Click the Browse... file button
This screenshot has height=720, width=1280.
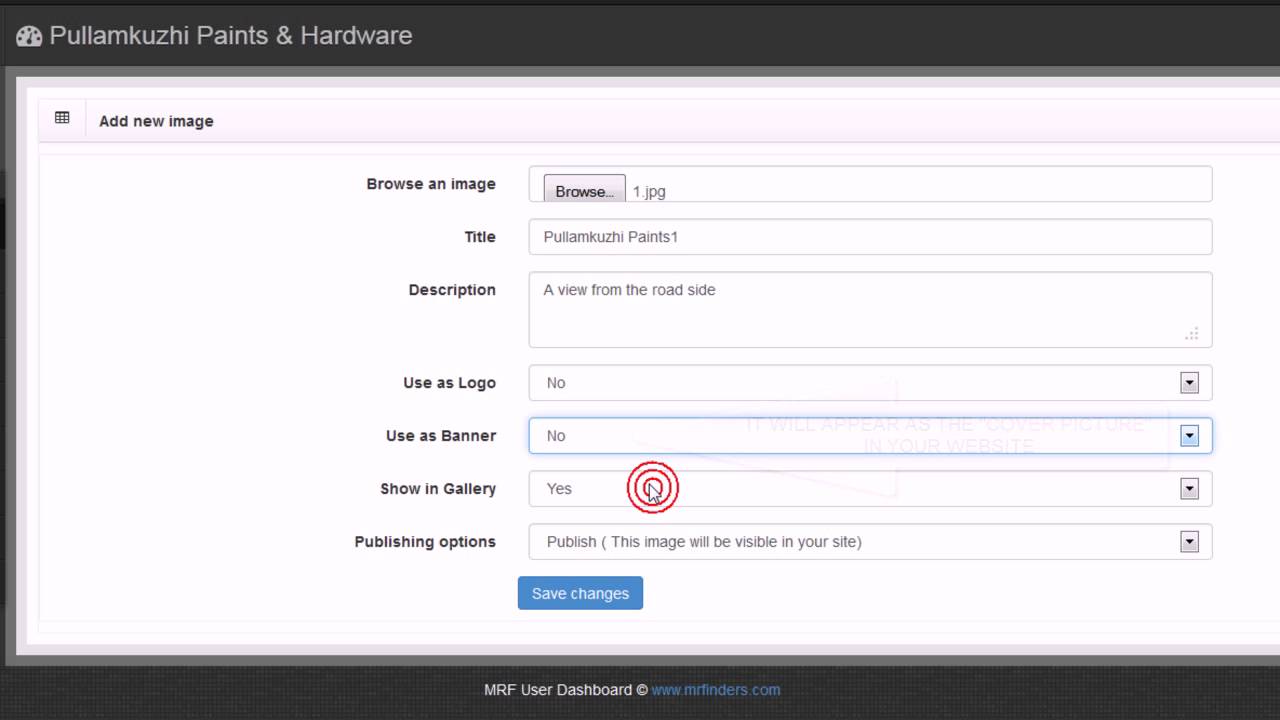[x=584, y=190]
